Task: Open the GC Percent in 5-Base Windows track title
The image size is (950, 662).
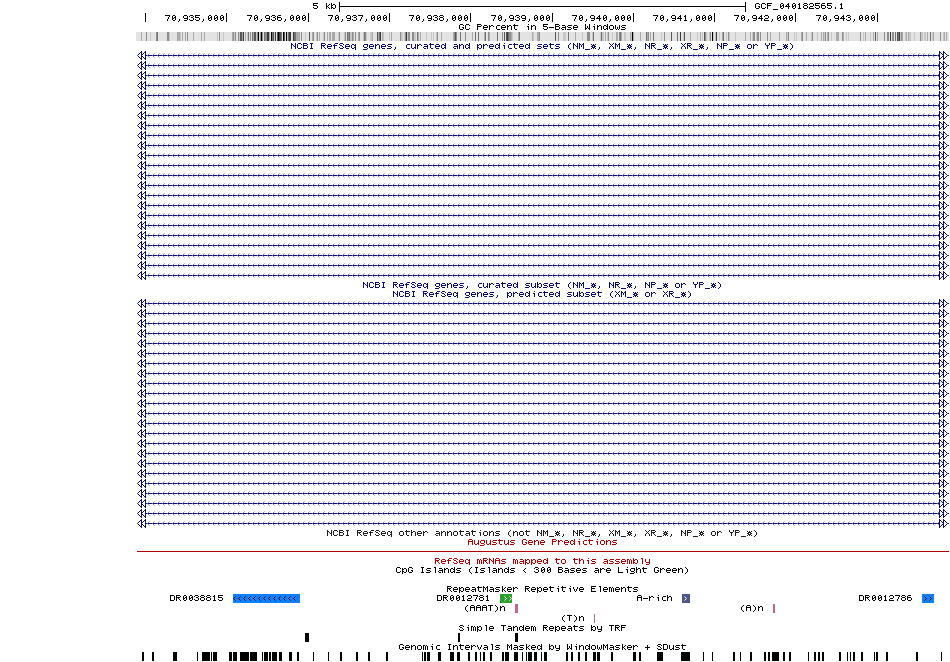Action: coord(542,27)
